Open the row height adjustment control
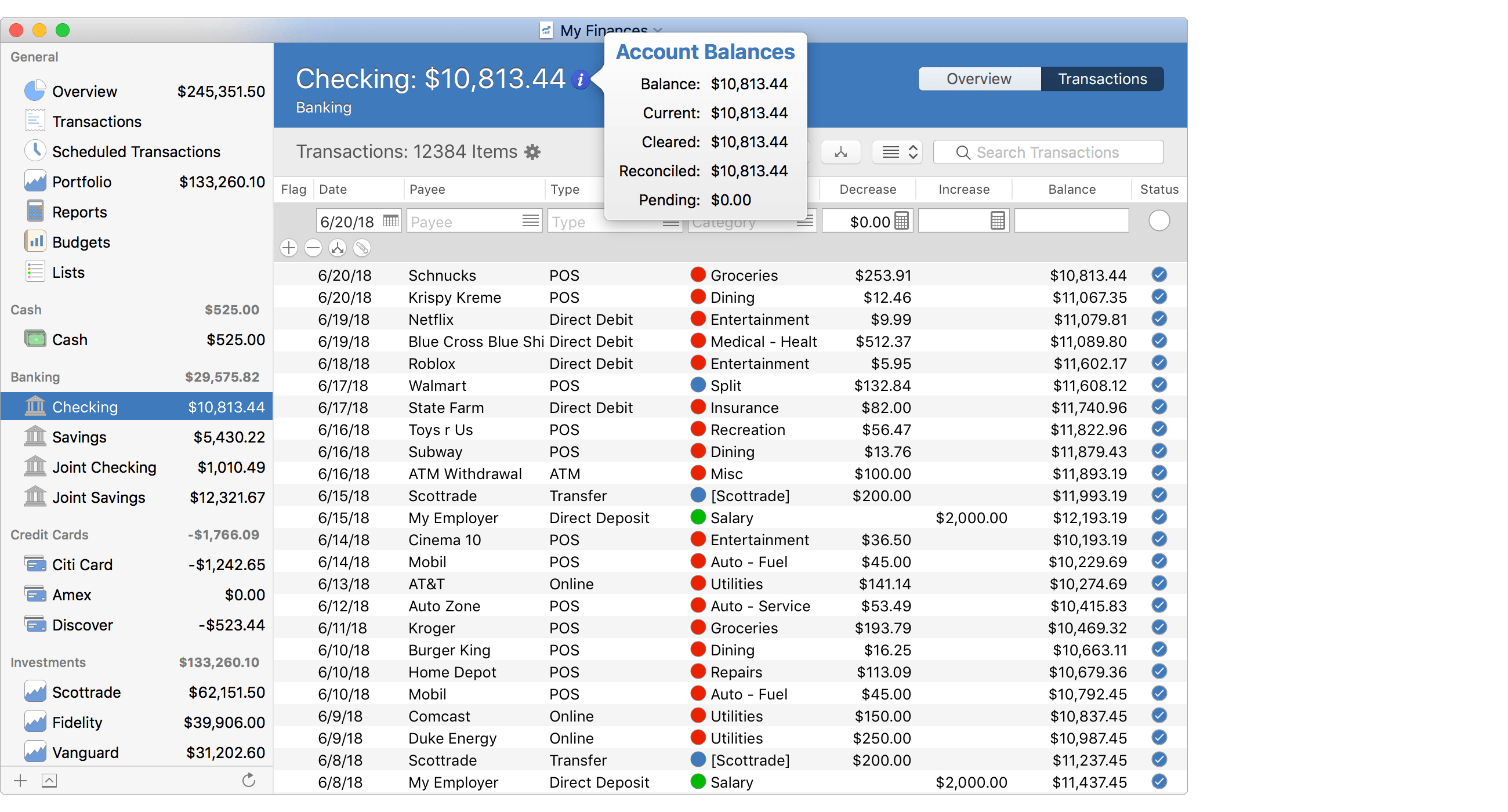Viewport: 1508px width, 812px height. pyautogui.click(x=897, y=152)
